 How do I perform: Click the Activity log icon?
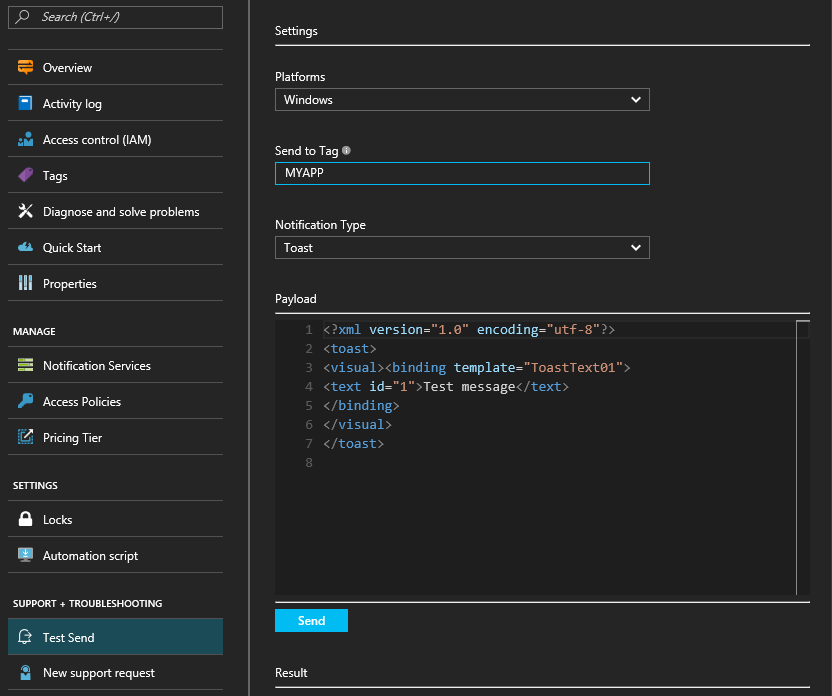tap(25, 104)
